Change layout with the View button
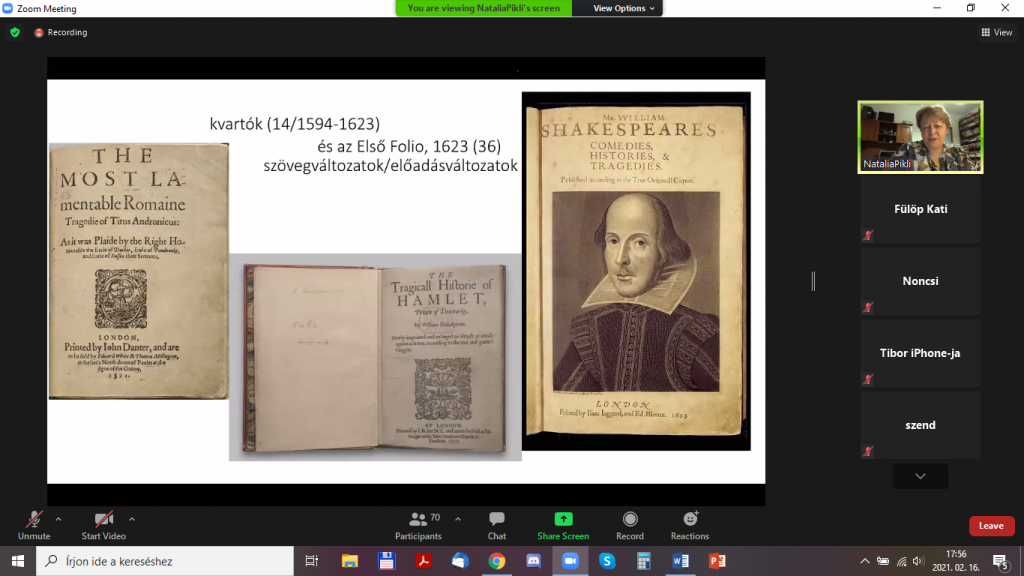 pos(997,32)
